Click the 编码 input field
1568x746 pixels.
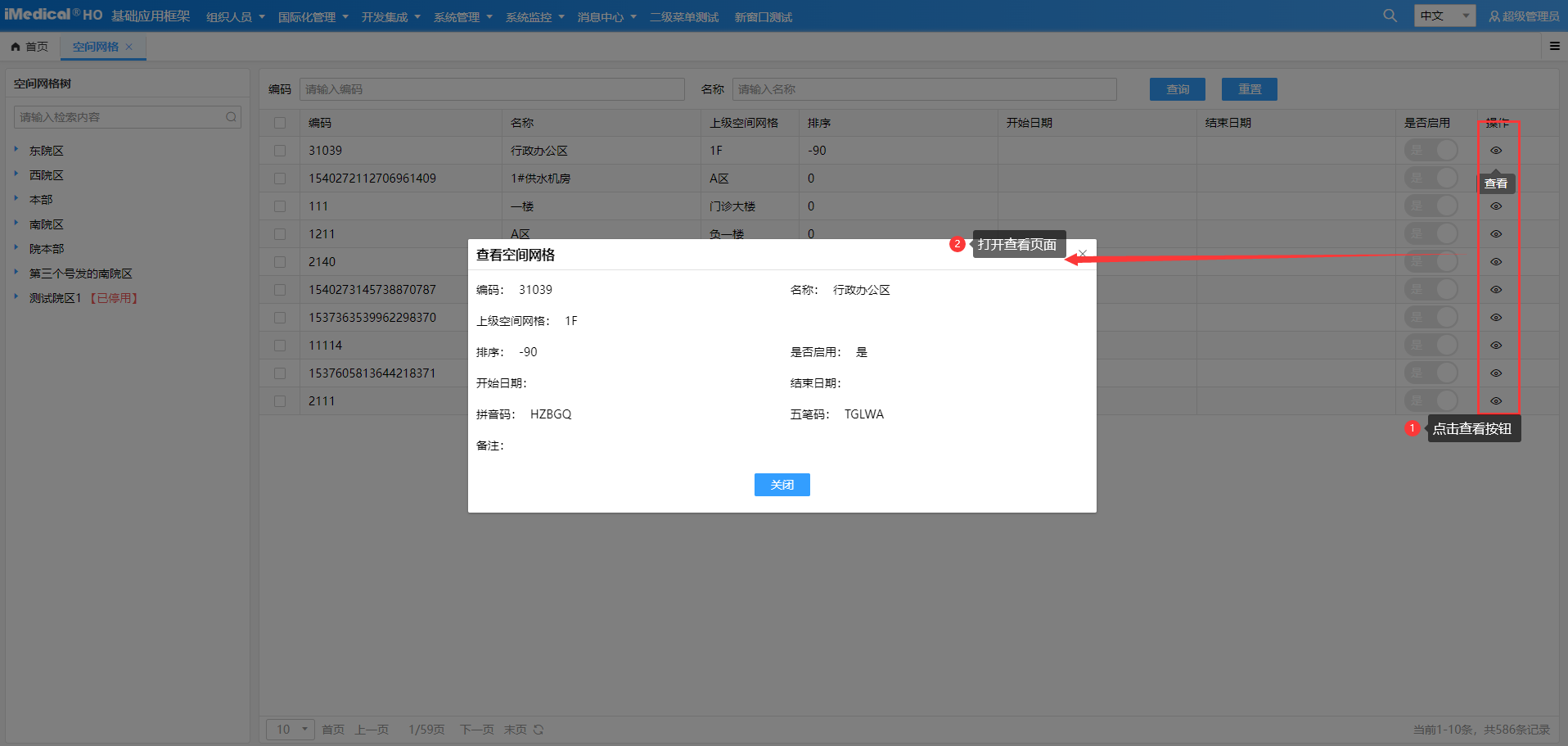click(492, 89)
